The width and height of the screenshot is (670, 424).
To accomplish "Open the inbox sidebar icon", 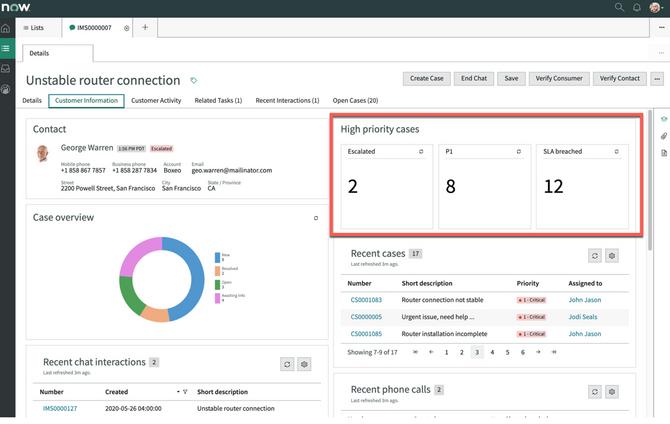I will 6,68.
